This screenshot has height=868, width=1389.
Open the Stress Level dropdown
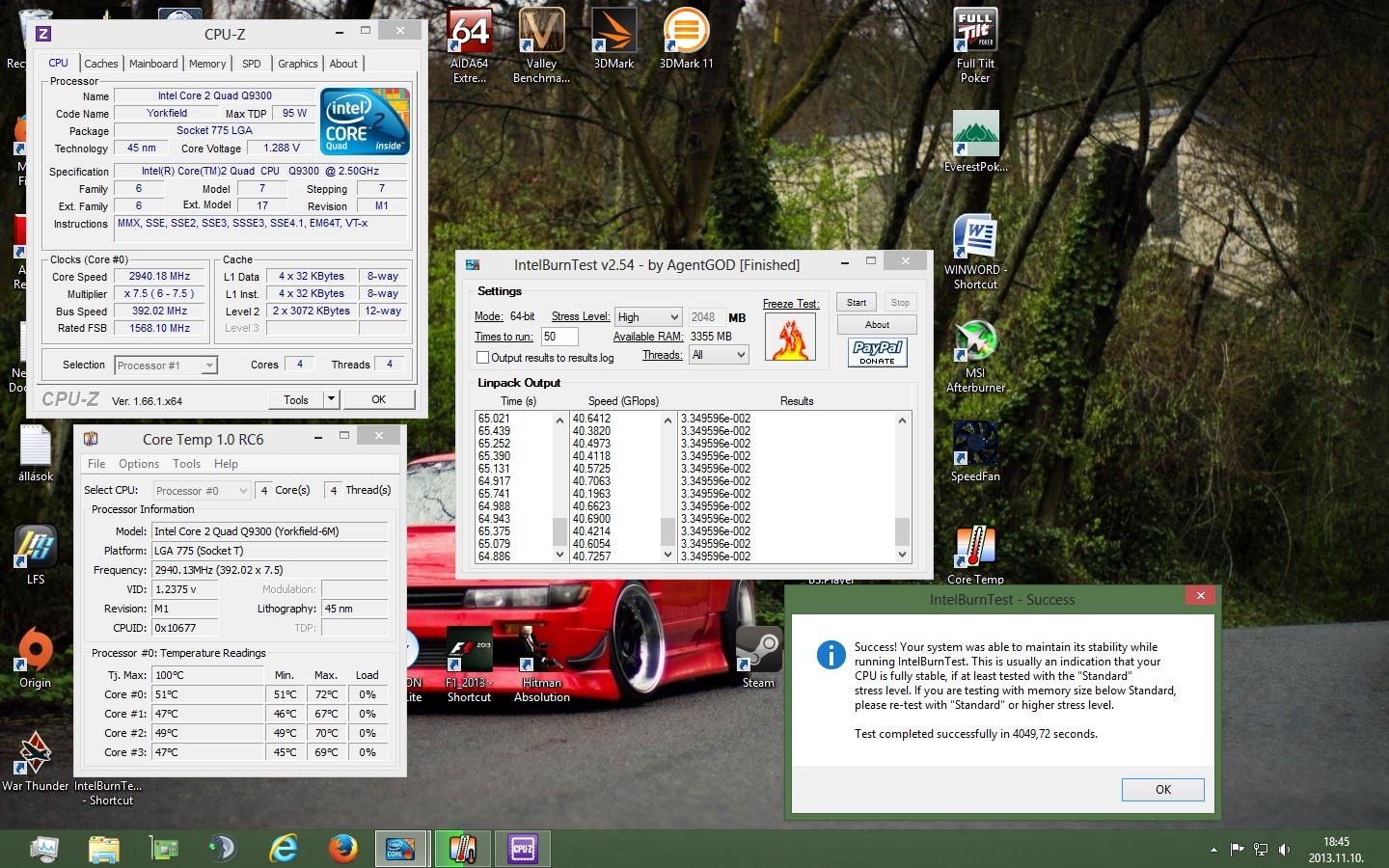click(x=648, y=316)
